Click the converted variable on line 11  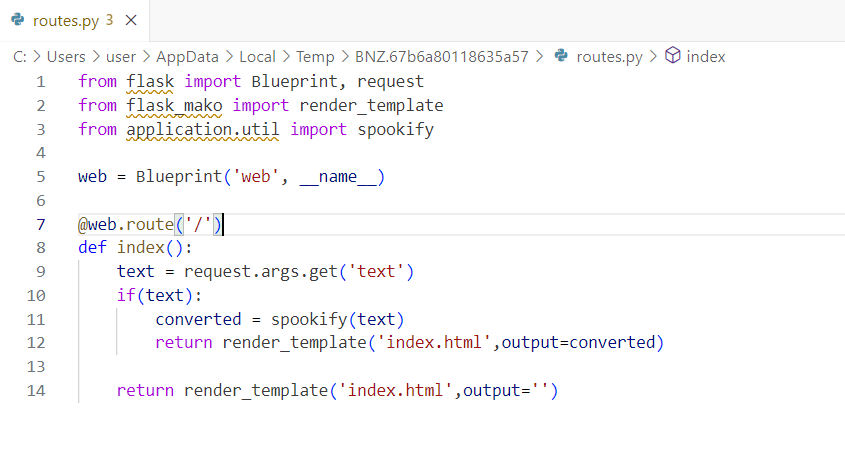tap(198, 320)
